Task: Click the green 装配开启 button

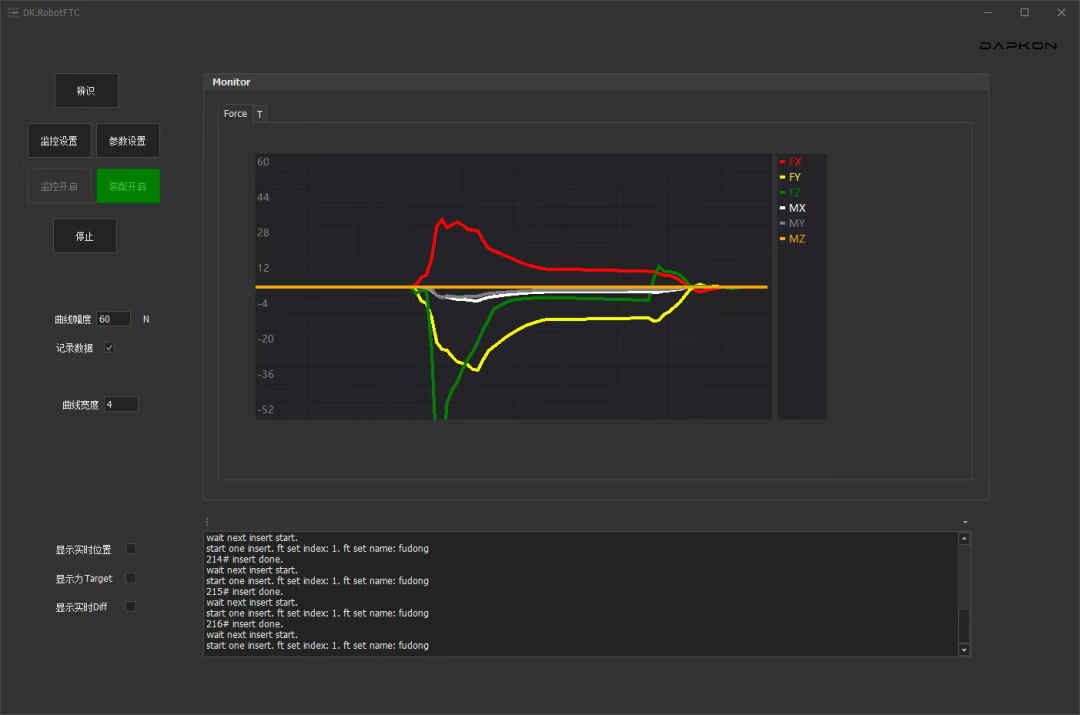Action: (x=127, y=186)
